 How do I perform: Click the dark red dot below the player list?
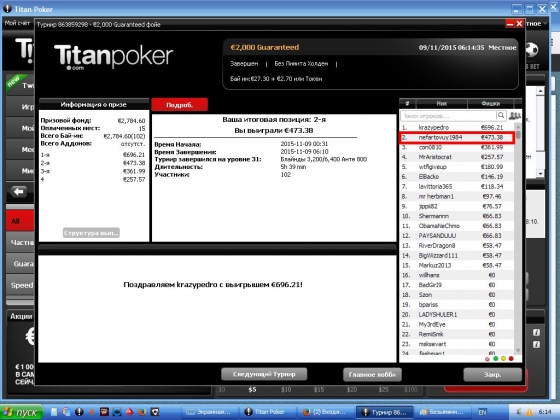(x=511, y=358)
